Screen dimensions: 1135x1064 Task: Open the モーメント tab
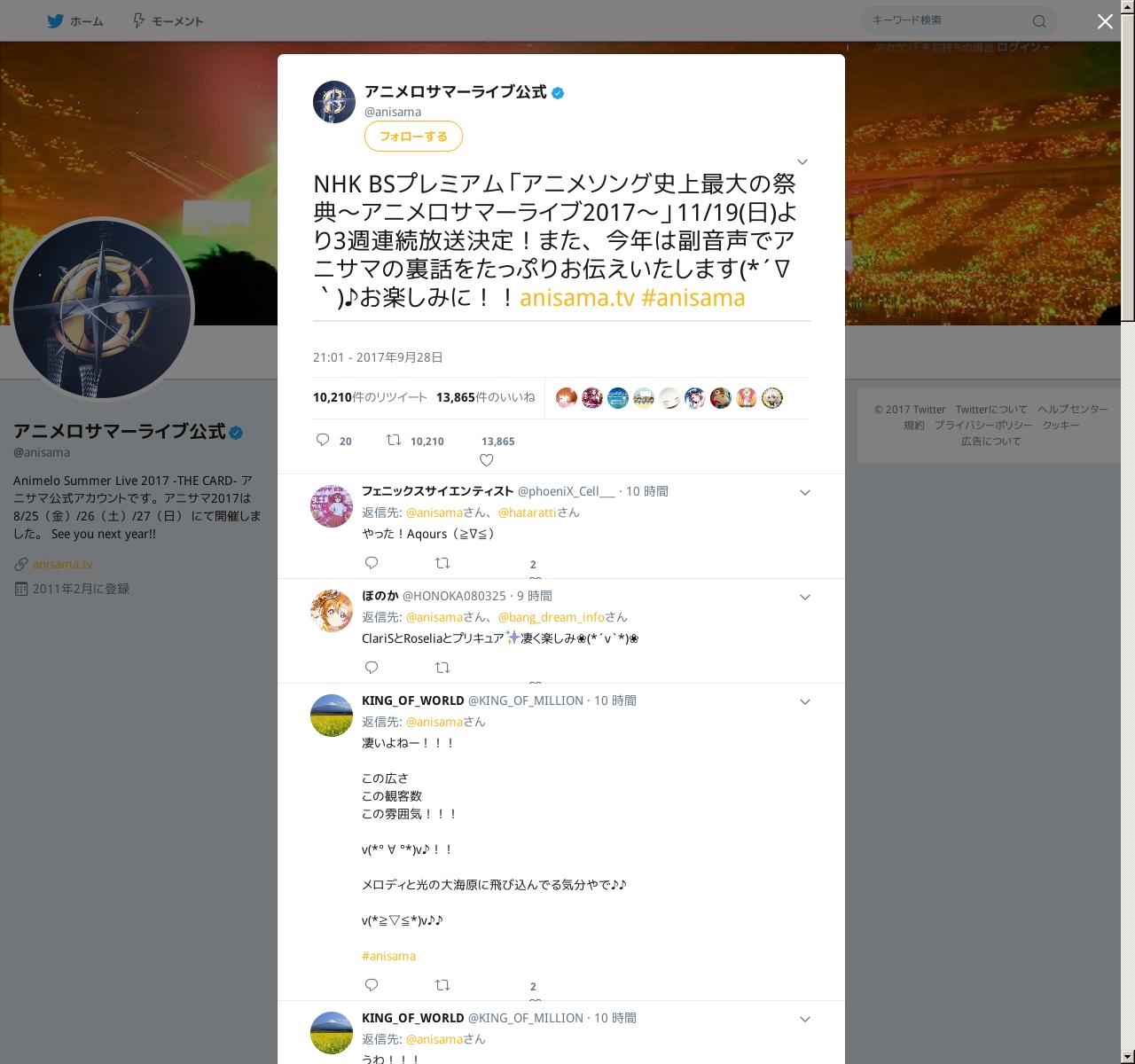pos(168,20)
